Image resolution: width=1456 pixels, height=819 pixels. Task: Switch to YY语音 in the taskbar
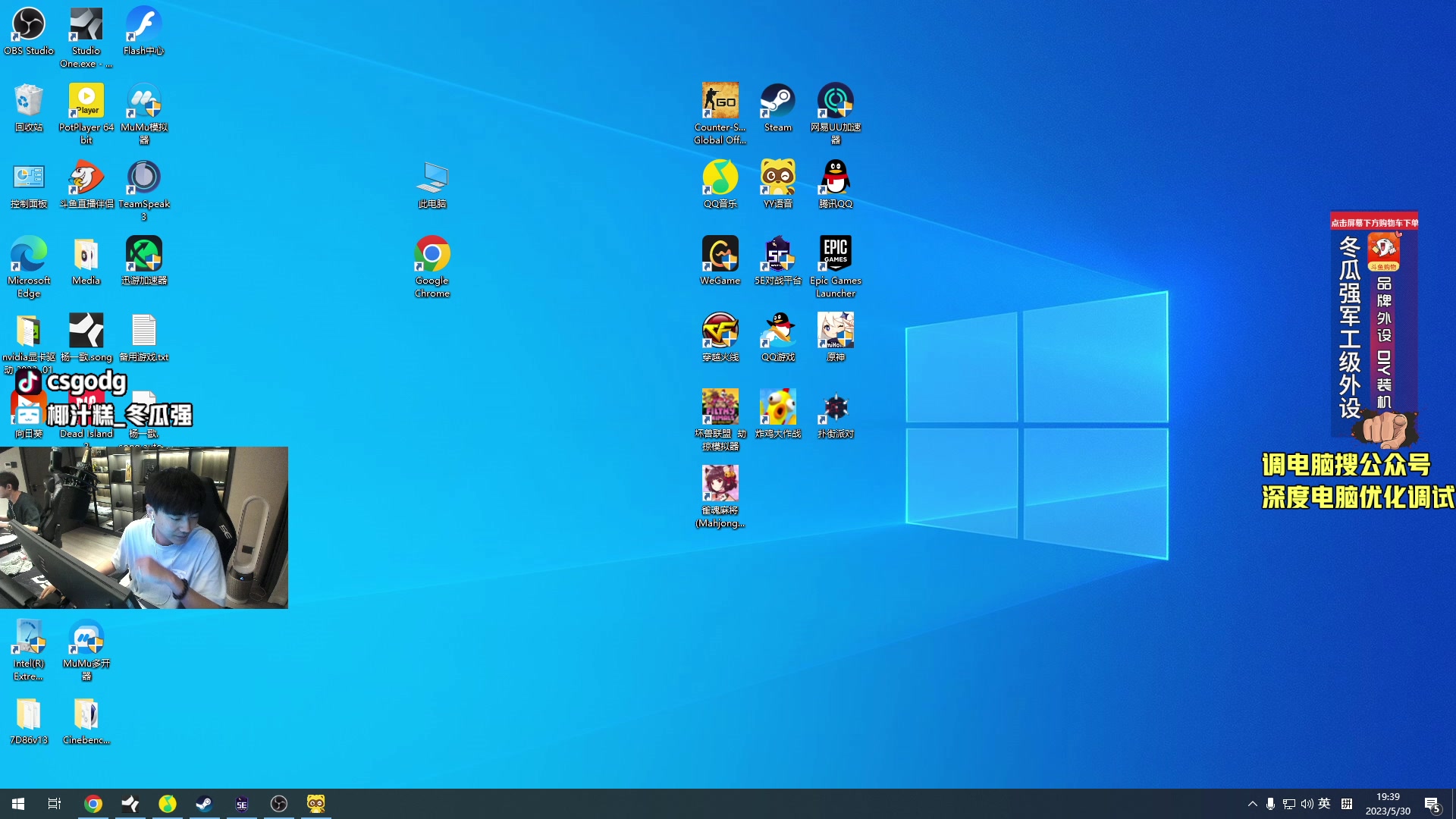pos(316,804)
